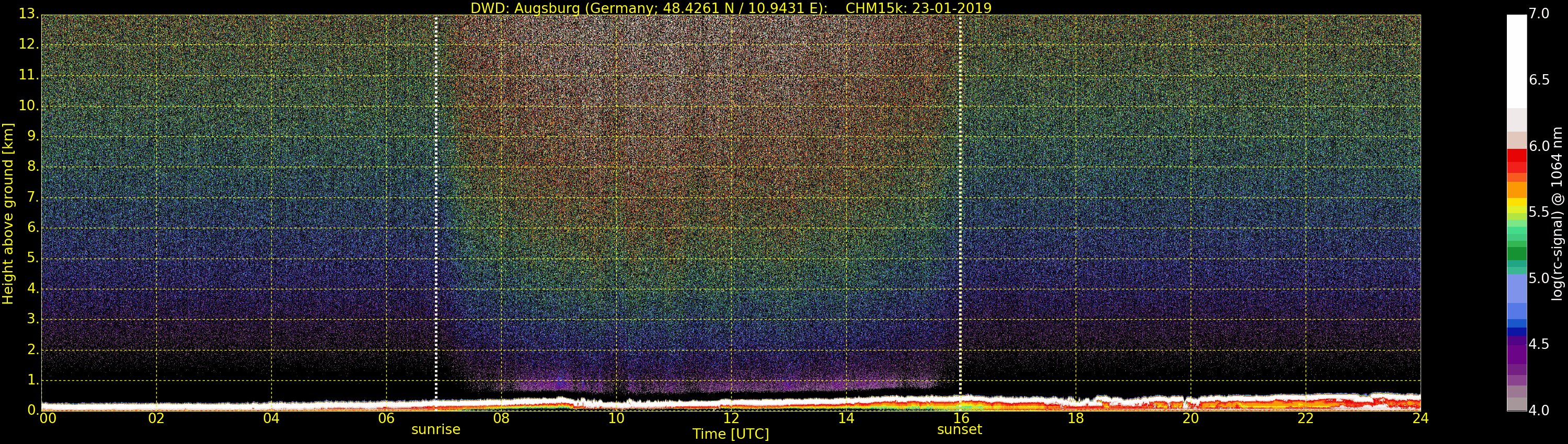Click time tick label '14'
This screenshot has width=1568, height=444.
tap(846, 418)
